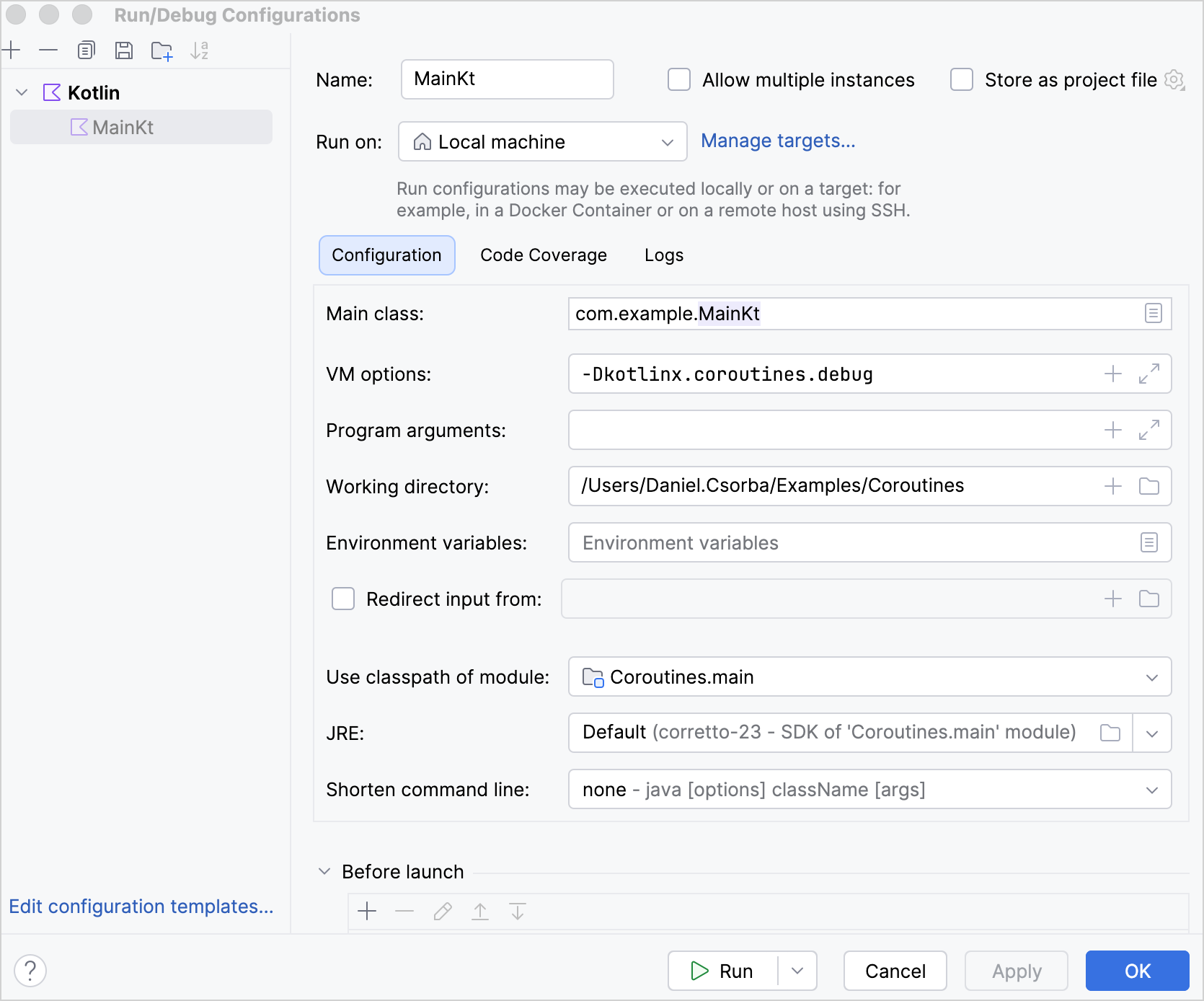This screenshot has width=1204, height=1001.
Task: Open Store as project file gear settings
Action: pos(1174,79)
